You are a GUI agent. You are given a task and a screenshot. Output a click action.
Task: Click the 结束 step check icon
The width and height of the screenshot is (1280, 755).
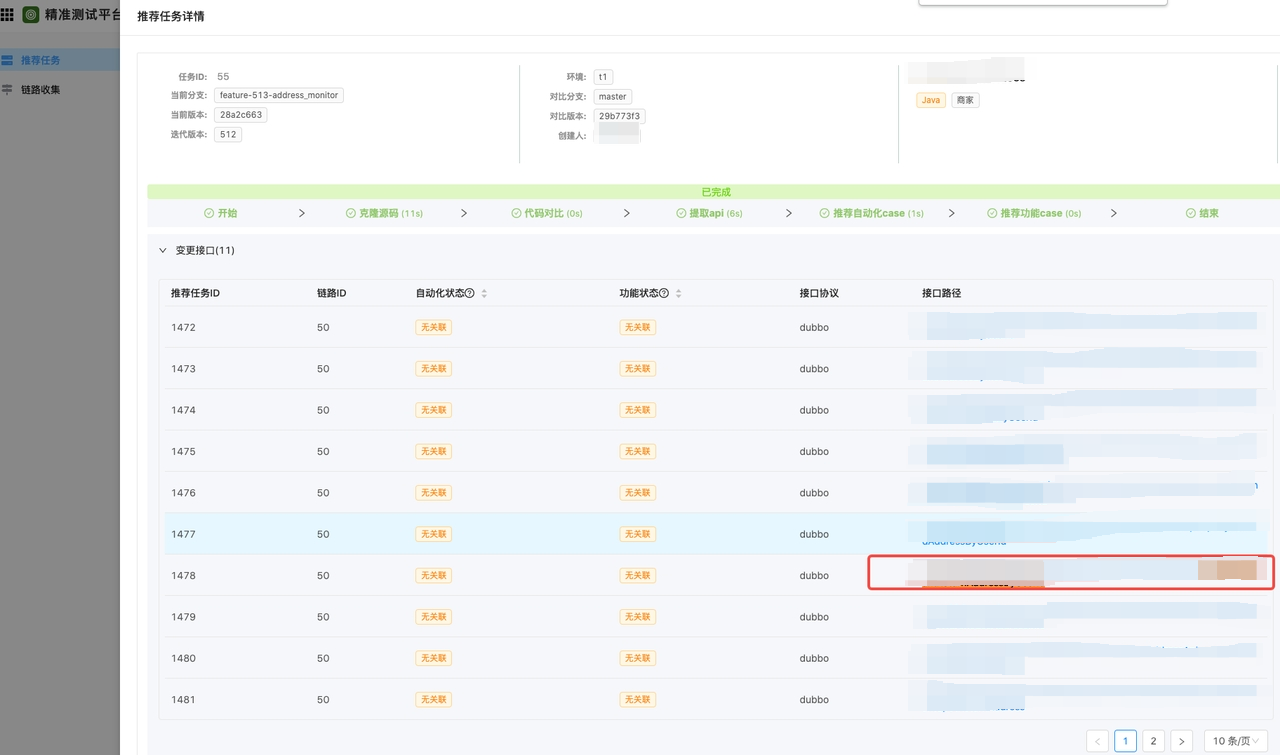pos(1190,213)
